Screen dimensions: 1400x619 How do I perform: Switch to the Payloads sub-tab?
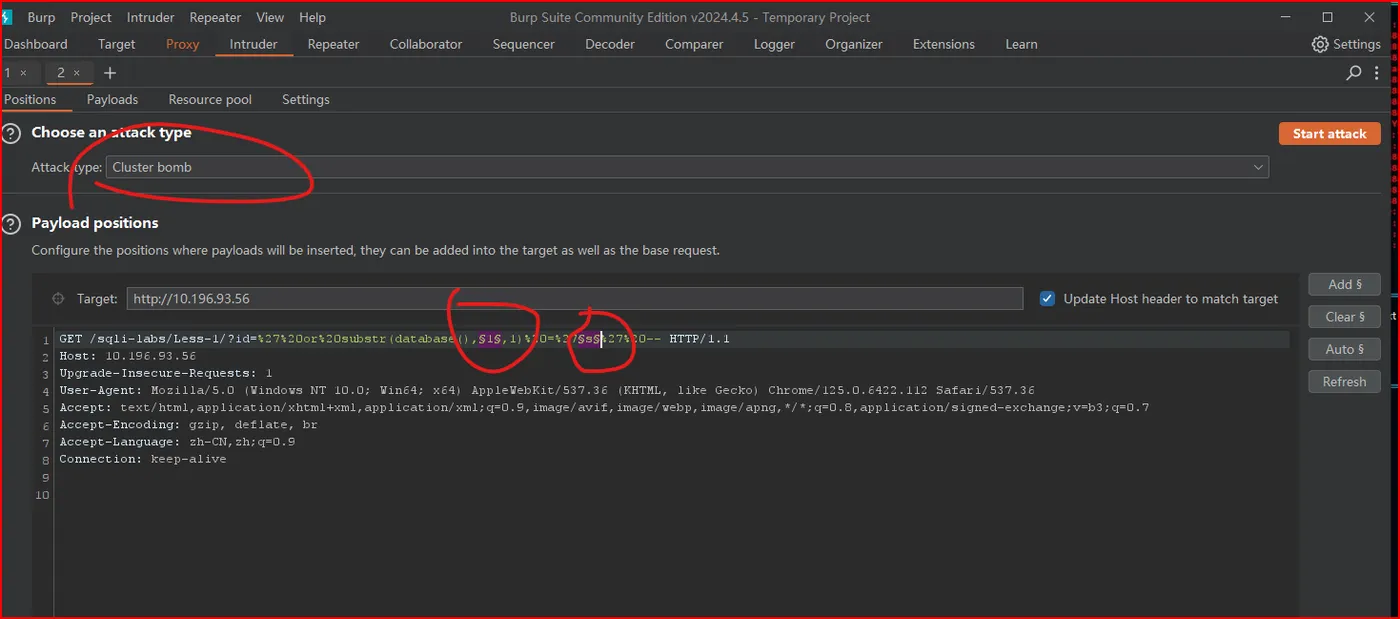pyautogui.click(x=113, y=100)
